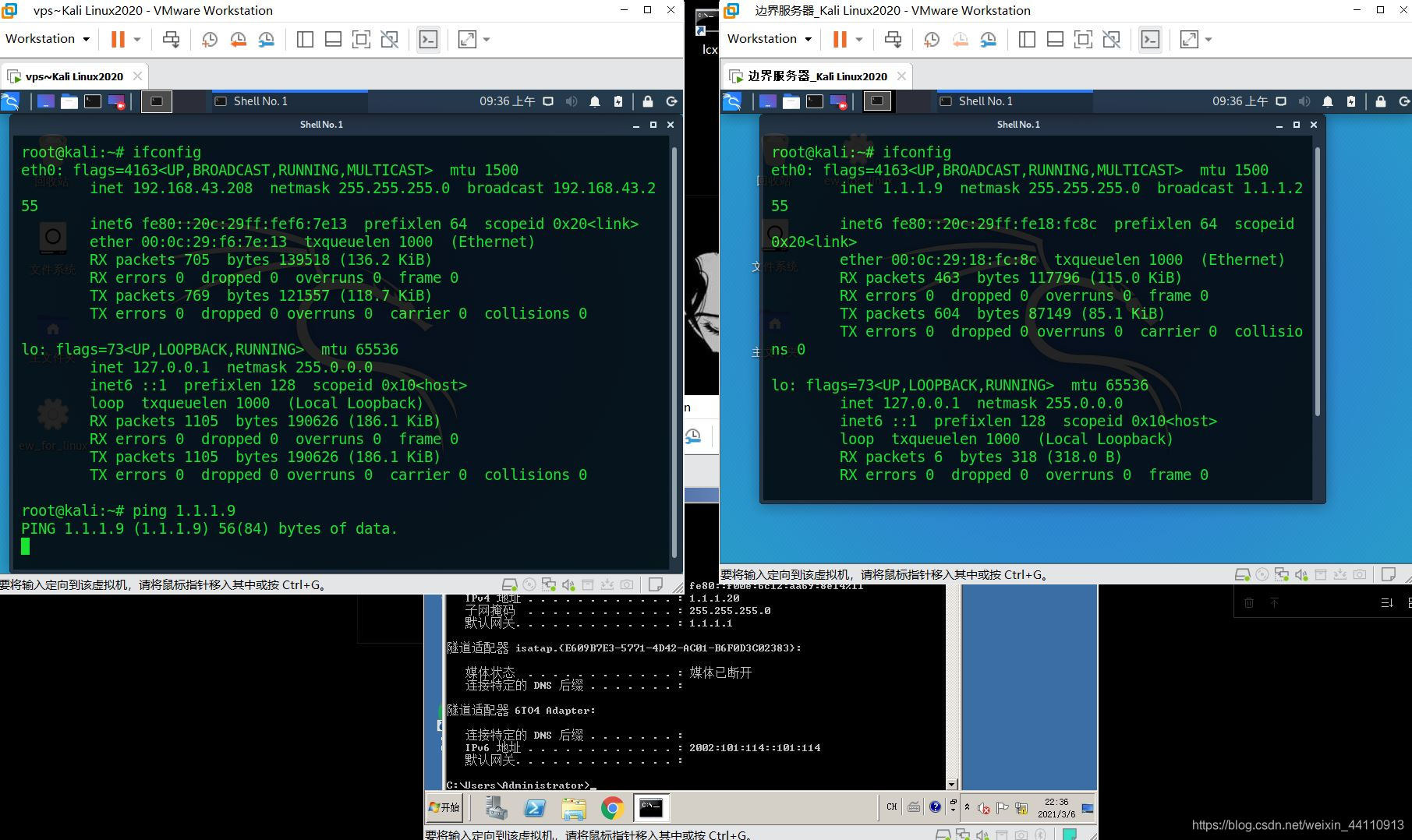Click Windows tray clock 22:36
The width and height of the screenshot is (1412, 840).
click(1056, 808)
